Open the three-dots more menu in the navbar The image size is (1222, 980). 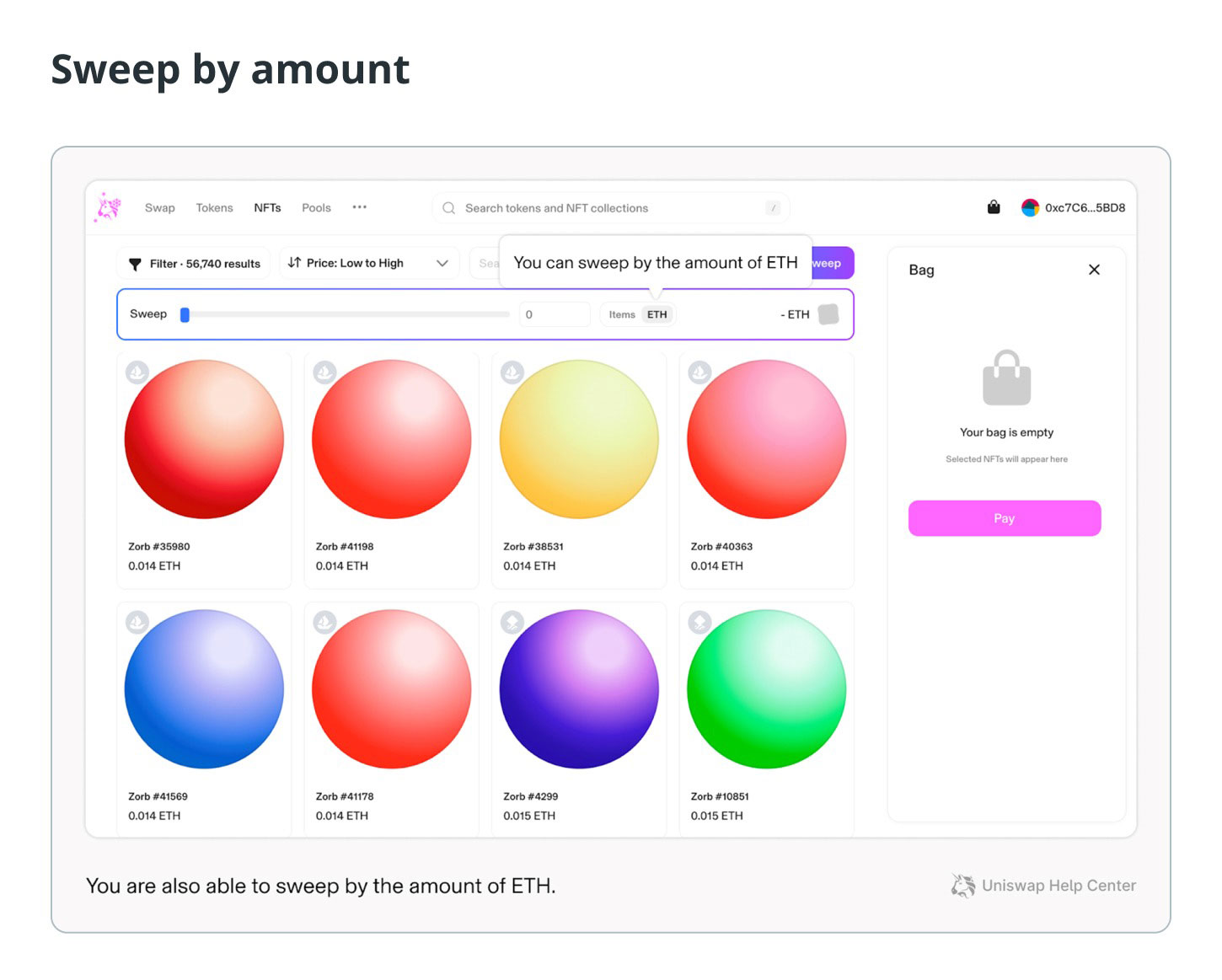360,207
